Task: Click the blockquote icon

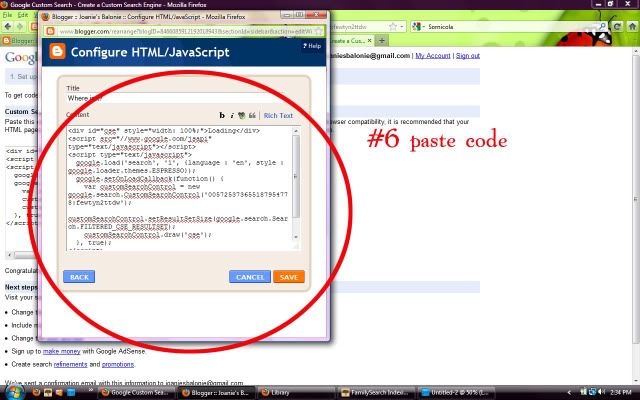Action: tap(252, 116)
